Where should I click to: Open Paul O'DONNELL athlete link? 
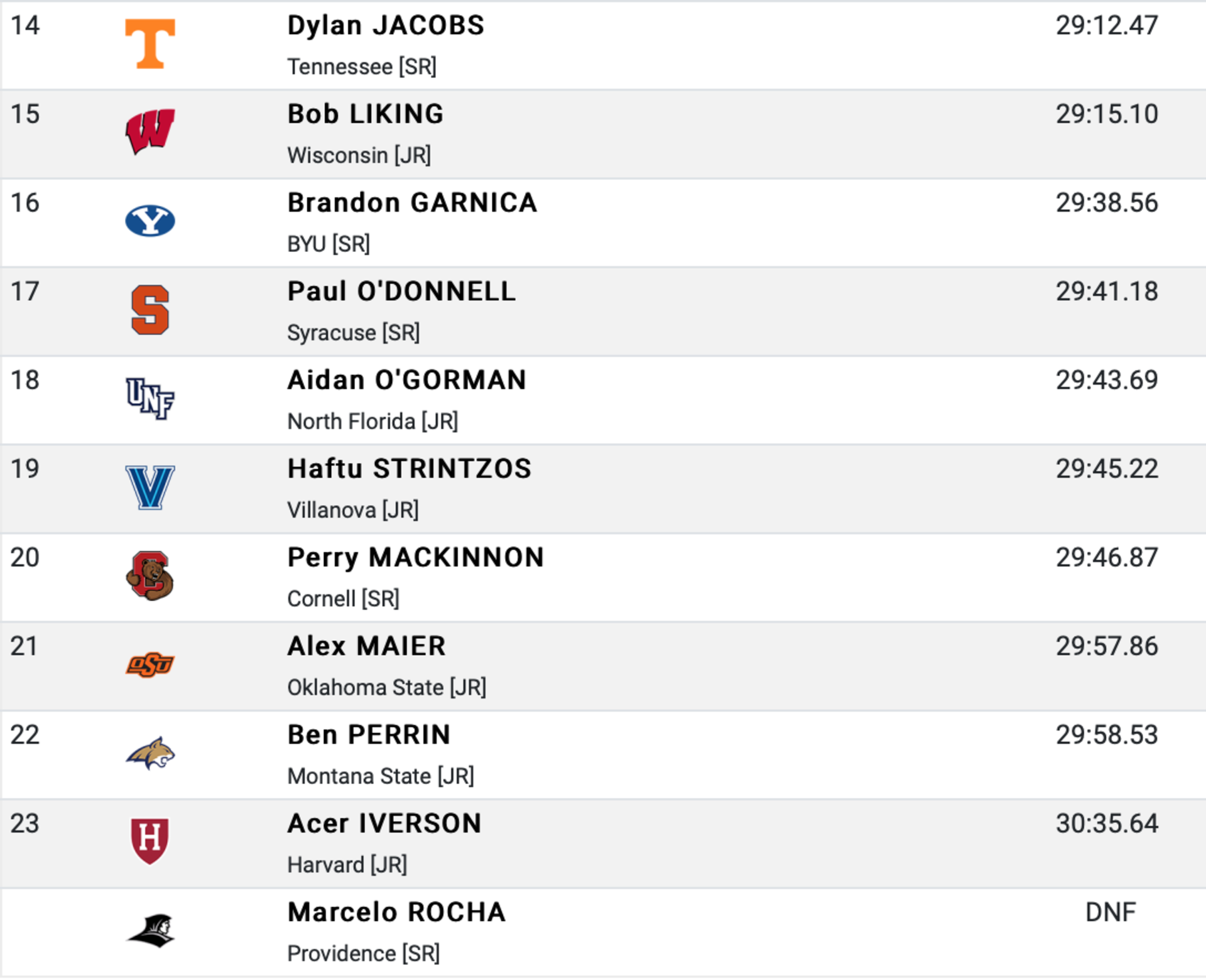pyautogui.click(x=401, y=291)
